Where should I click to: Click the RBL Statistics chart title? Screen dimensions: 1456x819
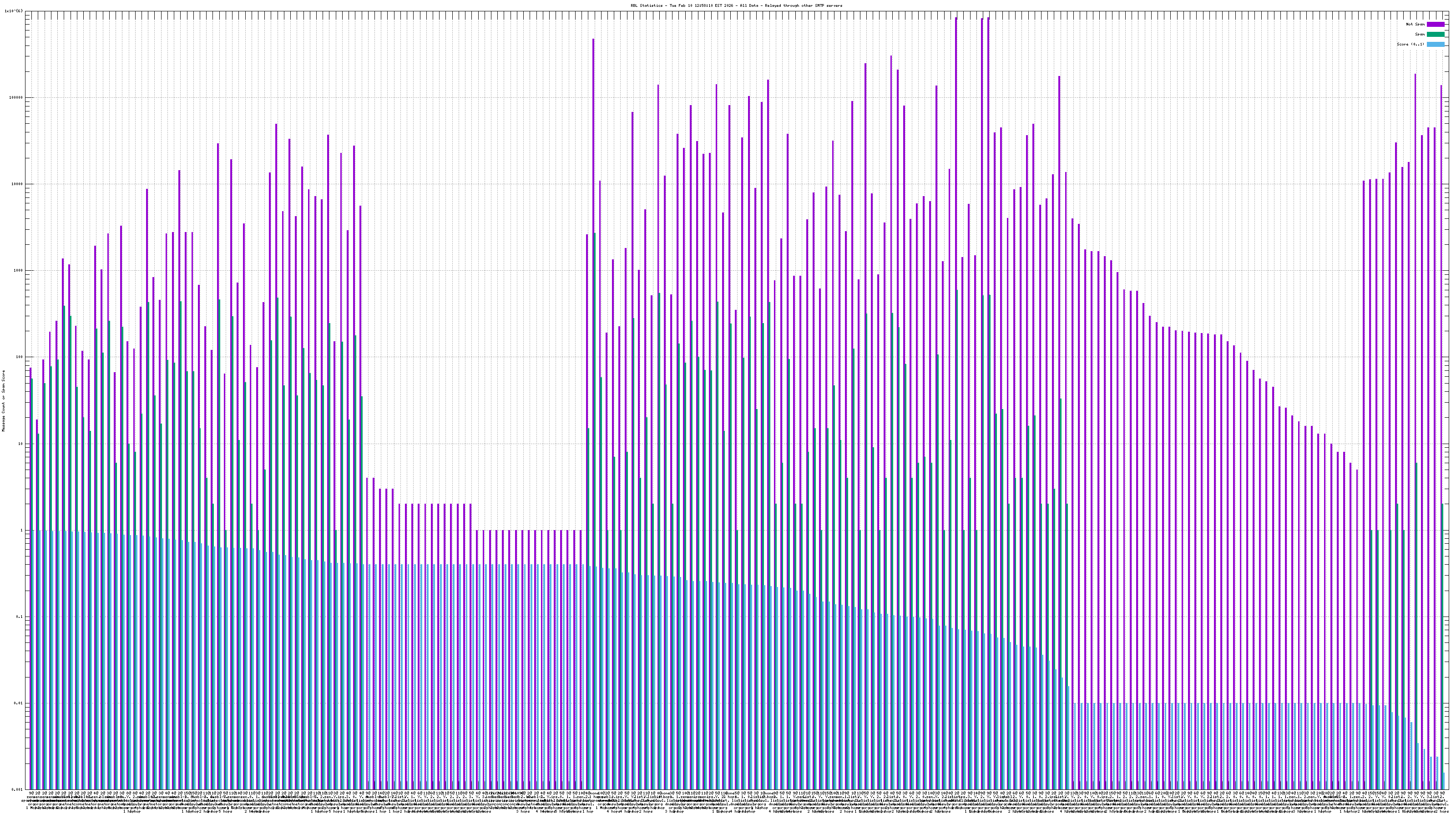(x=736, y=5)
